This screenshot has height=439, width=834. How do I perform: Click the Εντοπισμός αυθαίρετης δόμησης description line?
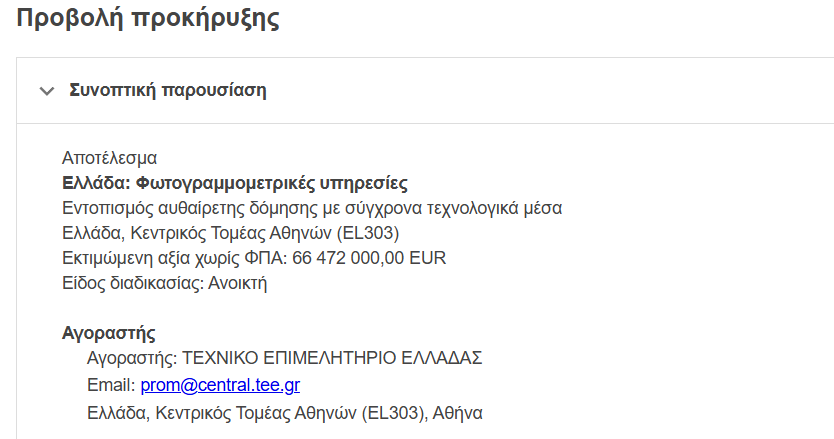(x=312, y=208)
